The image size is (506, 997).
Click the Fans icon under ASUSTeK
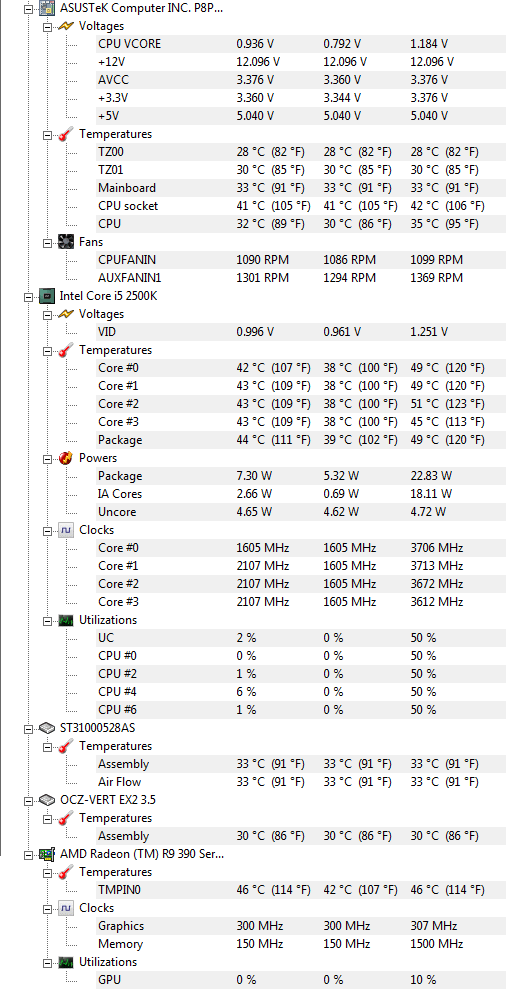[66, 242]
